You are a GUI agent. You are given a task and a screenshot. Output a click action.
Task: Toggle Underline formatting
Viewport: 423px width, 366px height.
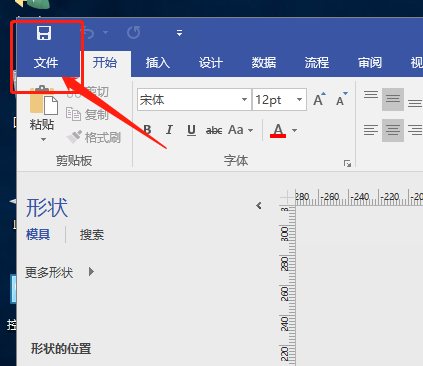coord(191,130)
